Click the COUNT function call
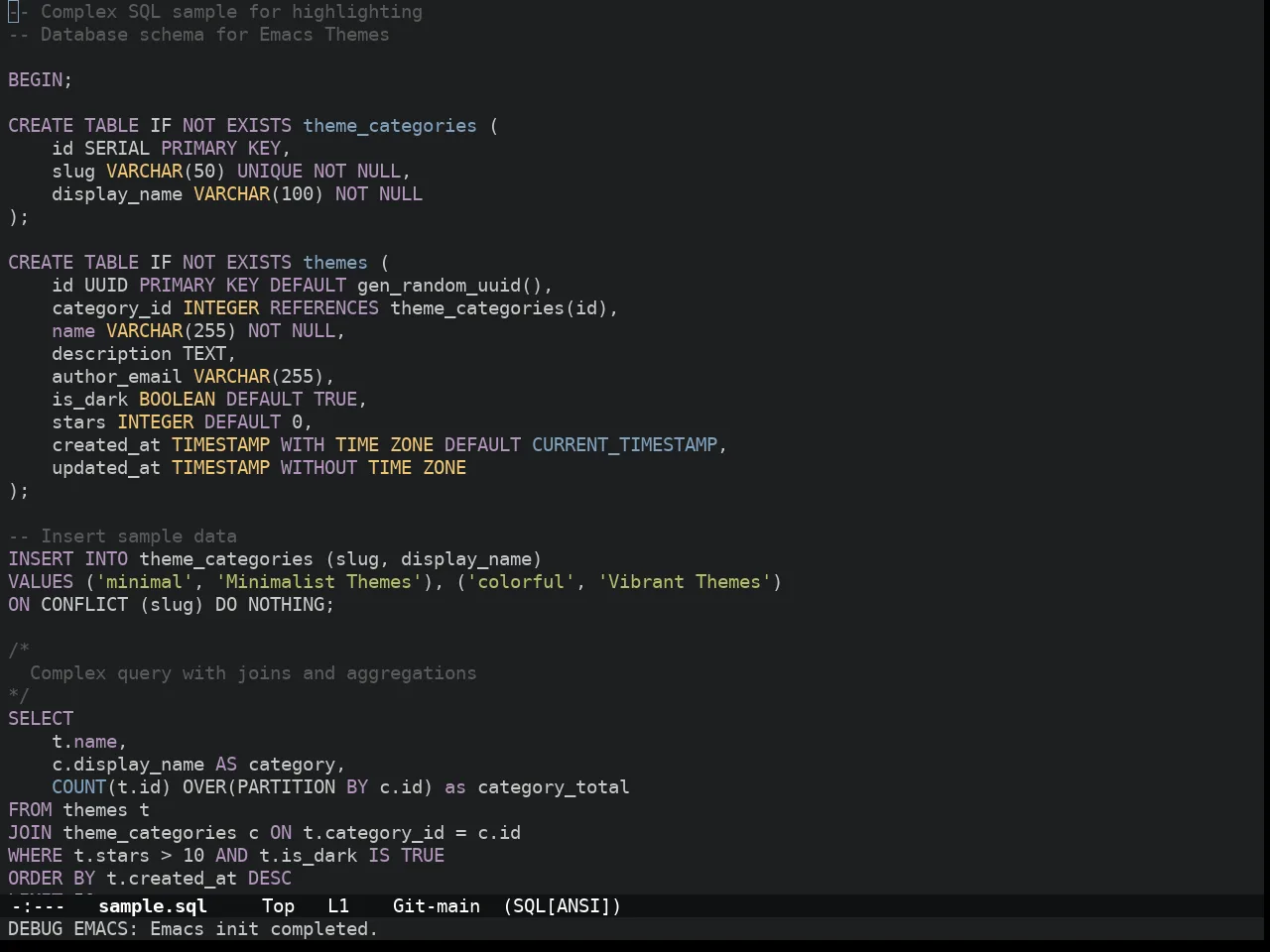The width and height of the screenshot is (1270, 952). pyautogui.click(x=111, y=786)
